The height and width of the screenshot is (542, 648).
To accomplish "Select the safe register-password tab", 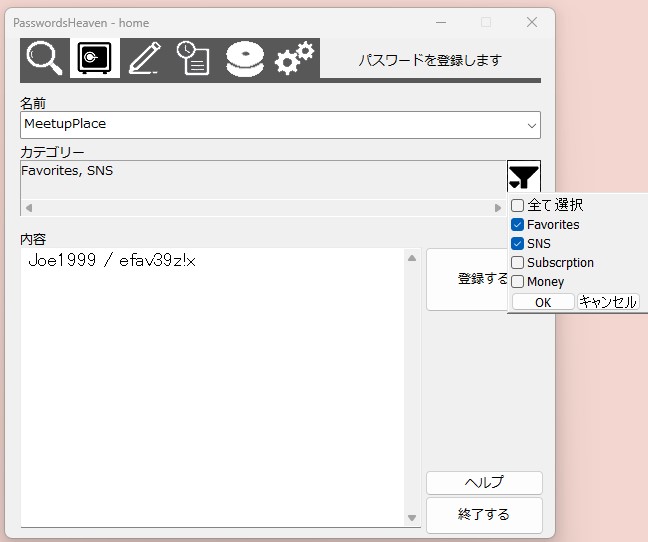I will click(x=95, y=58).
